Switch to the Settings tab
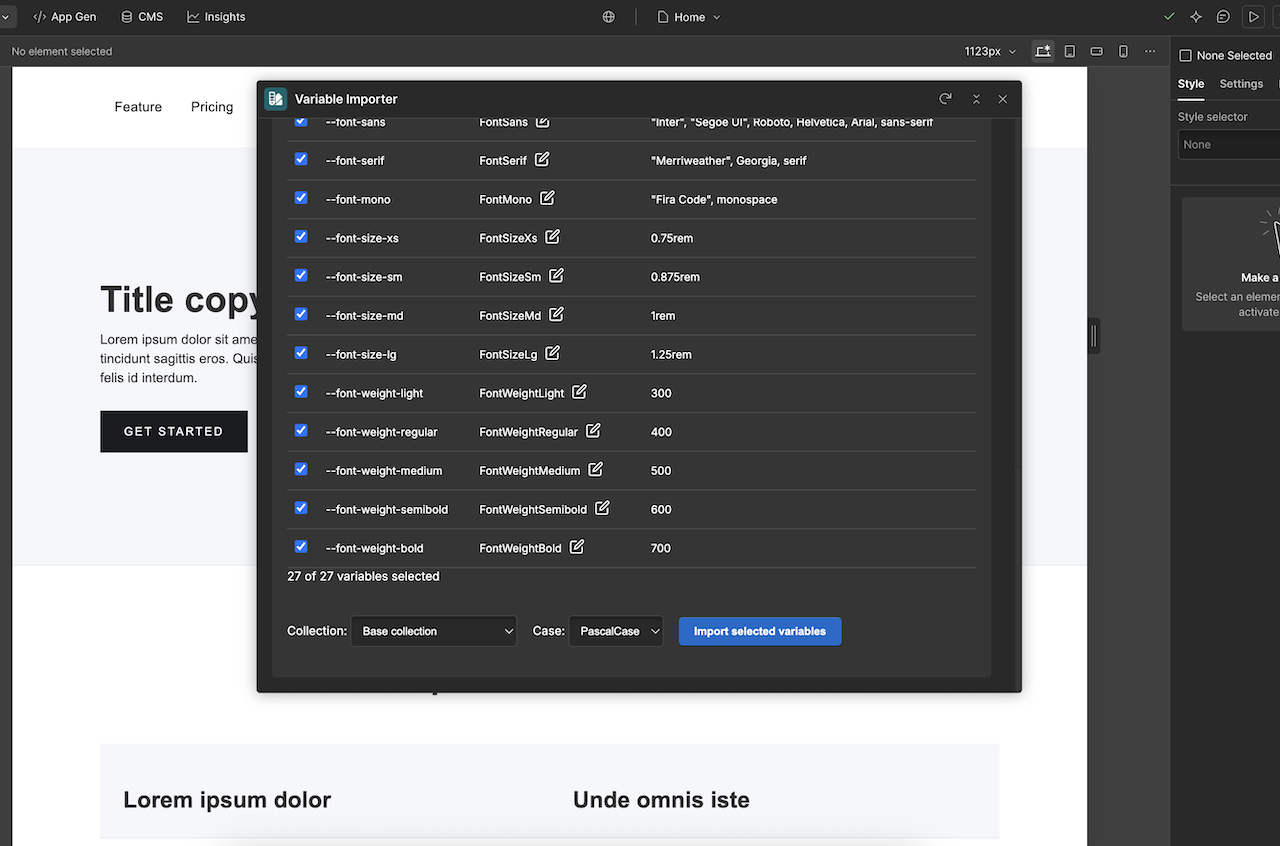This screenshot has width=1280, height=846. point(1241,84)
